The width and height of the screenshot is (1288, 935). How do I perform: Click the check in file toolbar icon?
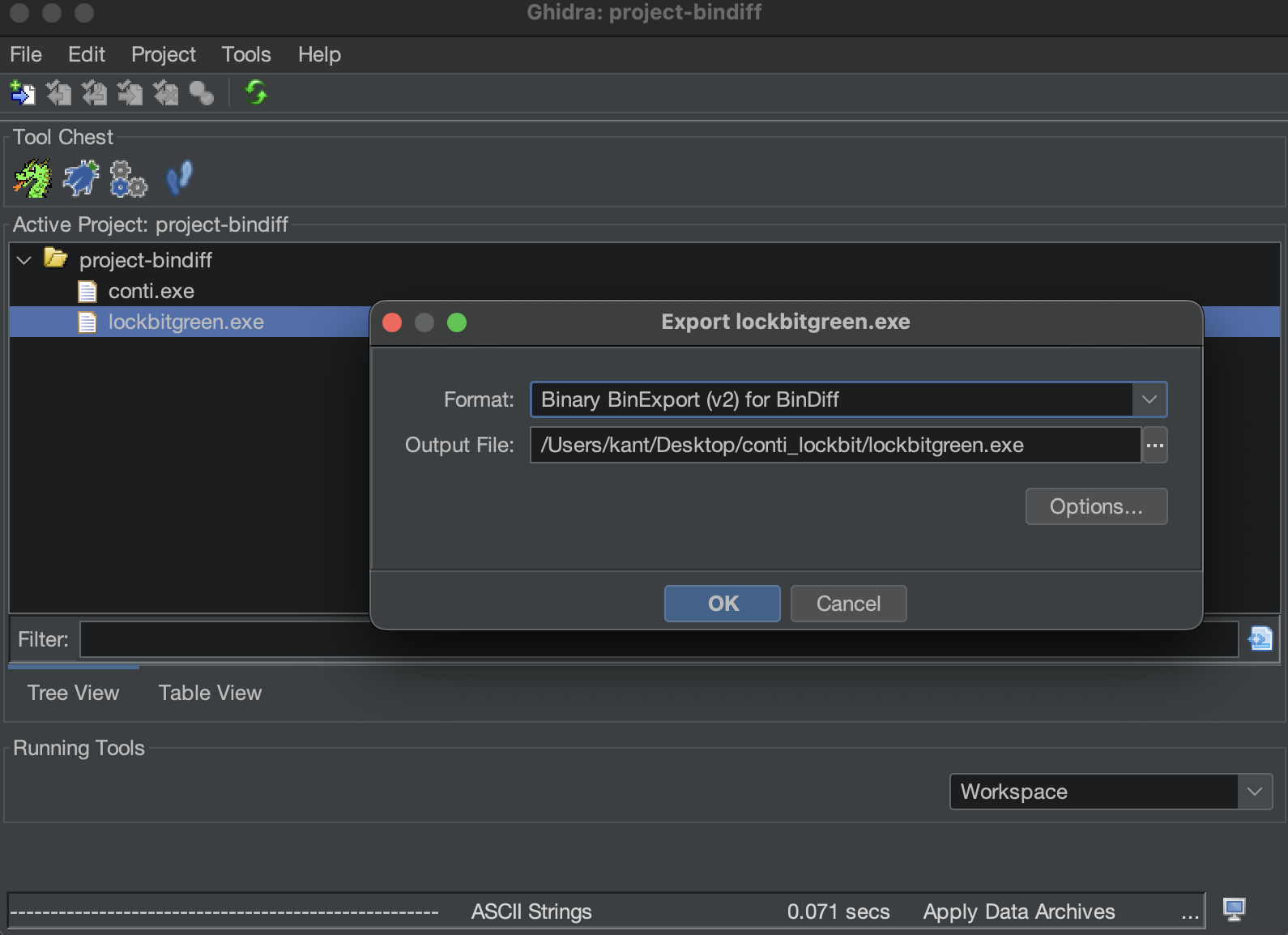point(130,93)
